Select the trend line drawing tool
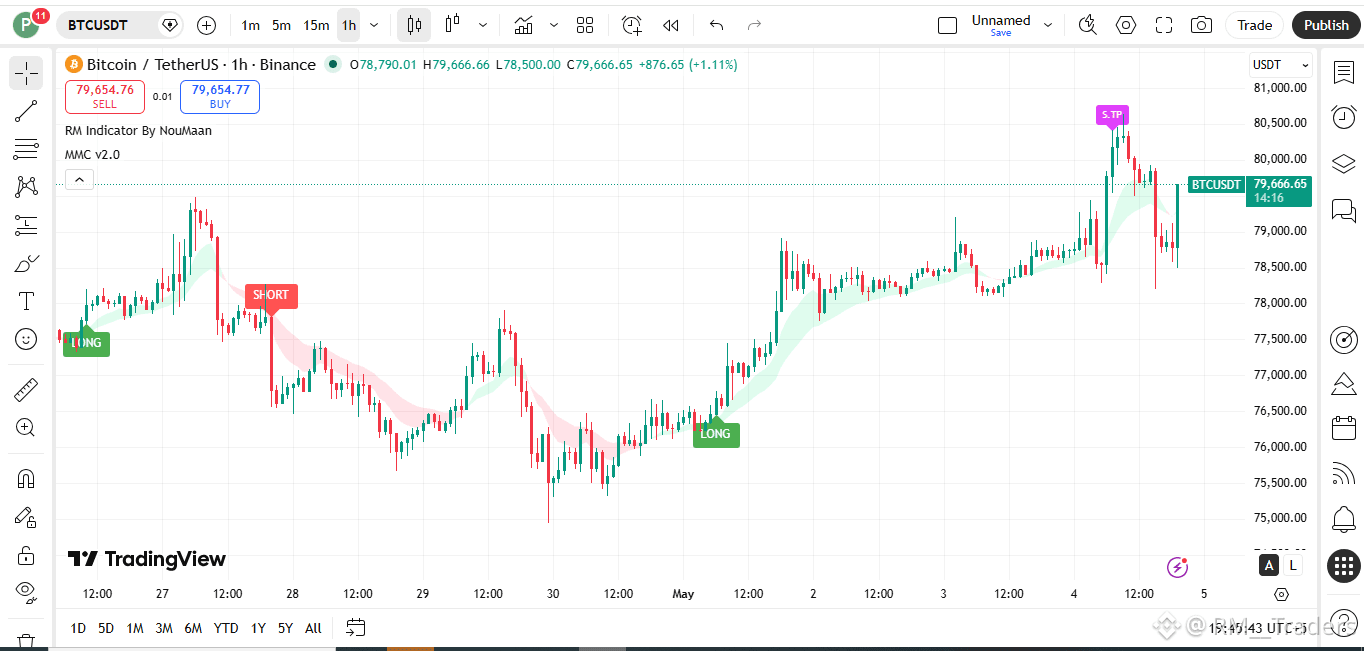The width and height of the screenshot is (1364, 651). [x=26, y=111]
